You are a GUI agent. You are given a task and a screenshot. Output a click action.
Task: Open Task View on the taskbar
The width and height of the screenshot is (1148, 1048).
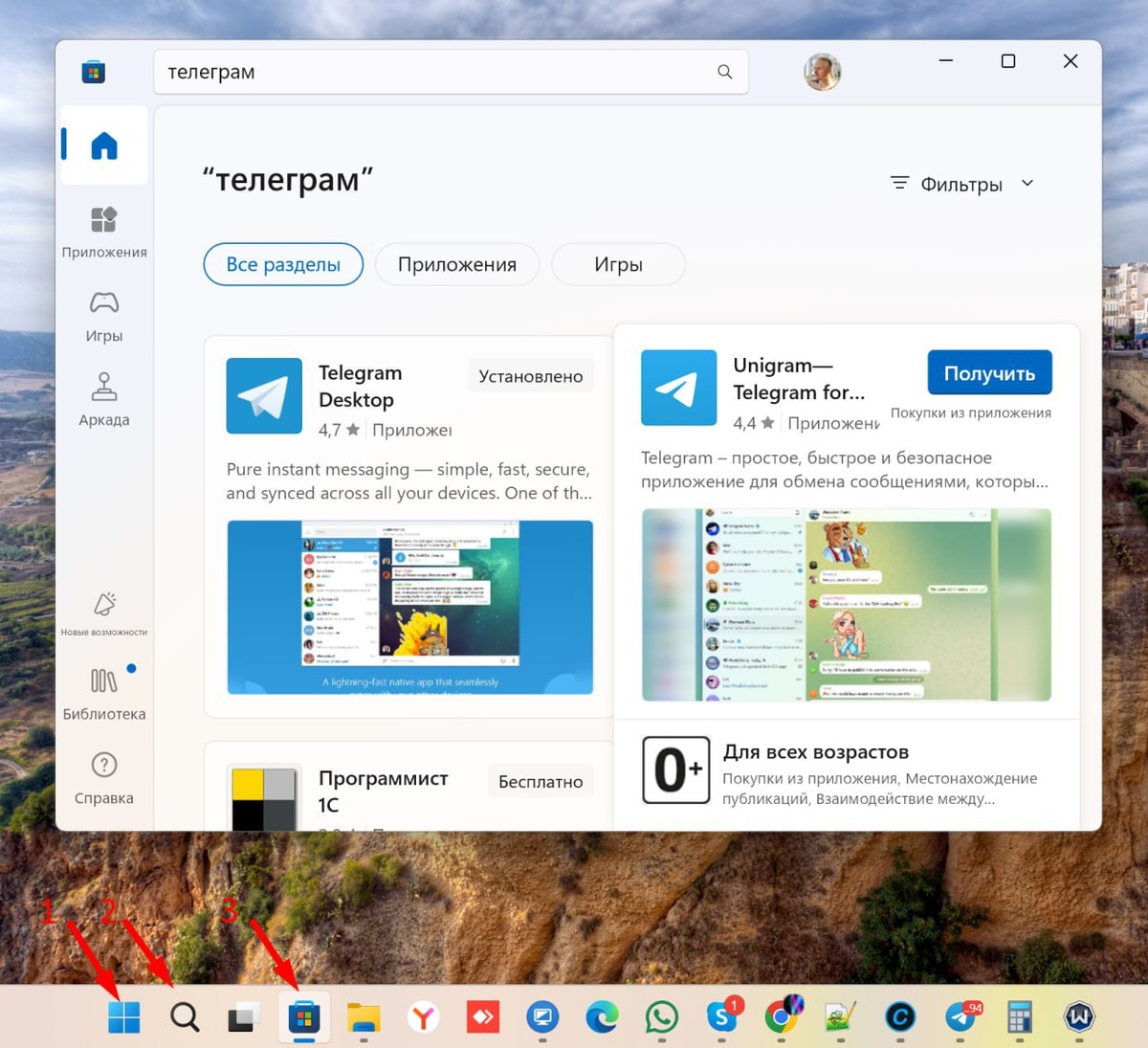pyautogui.click(x=243, y=1017)
